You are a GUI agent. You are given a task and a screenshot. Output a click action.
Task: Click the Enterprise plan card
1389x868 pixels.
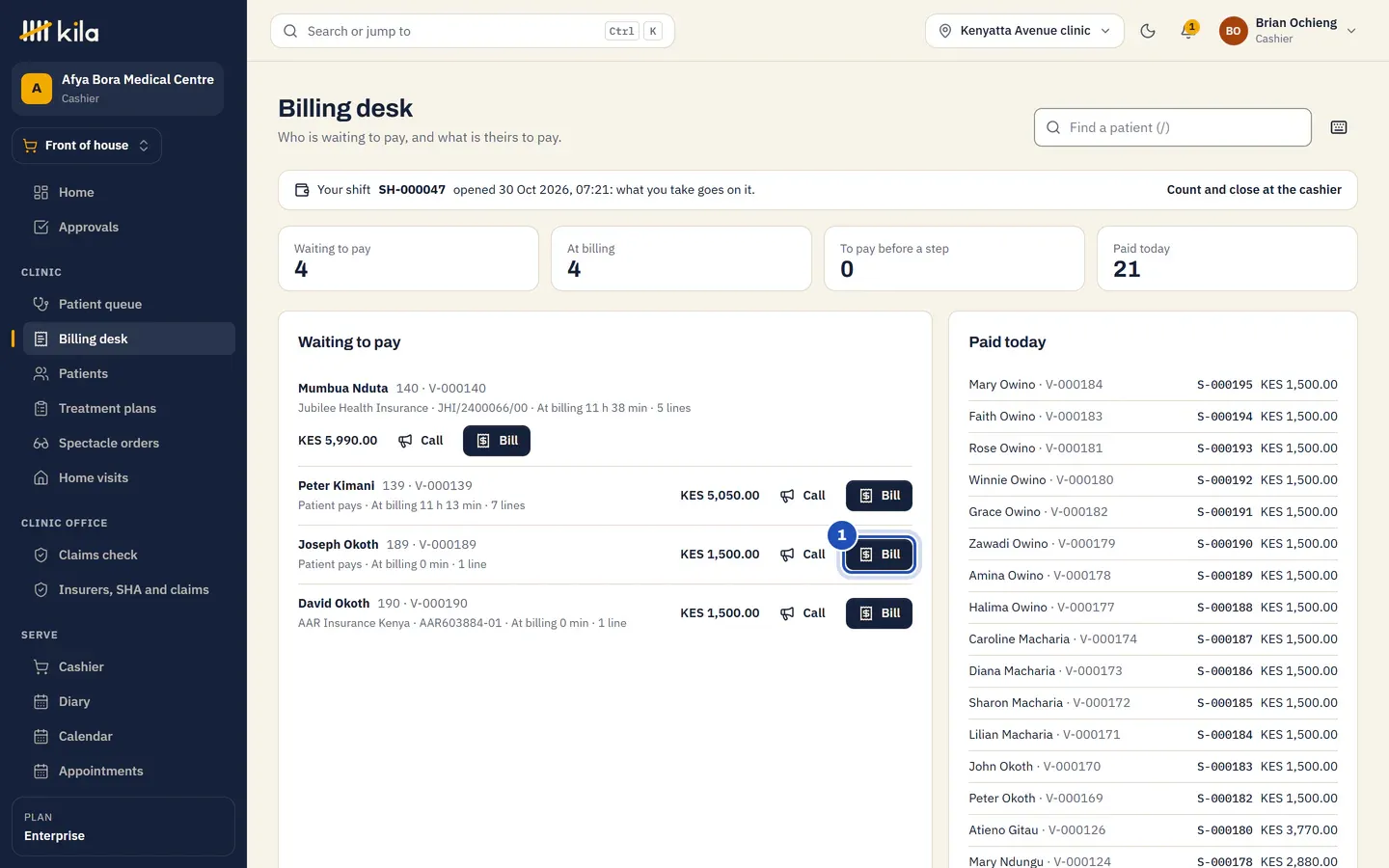(x=123, y=827)
